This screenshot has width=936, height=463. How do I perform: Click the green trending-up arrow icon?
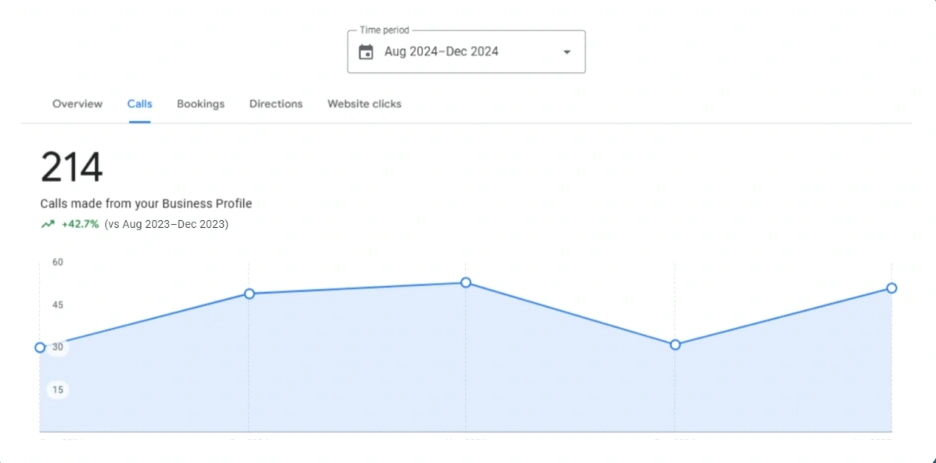(x=48, y=225)
